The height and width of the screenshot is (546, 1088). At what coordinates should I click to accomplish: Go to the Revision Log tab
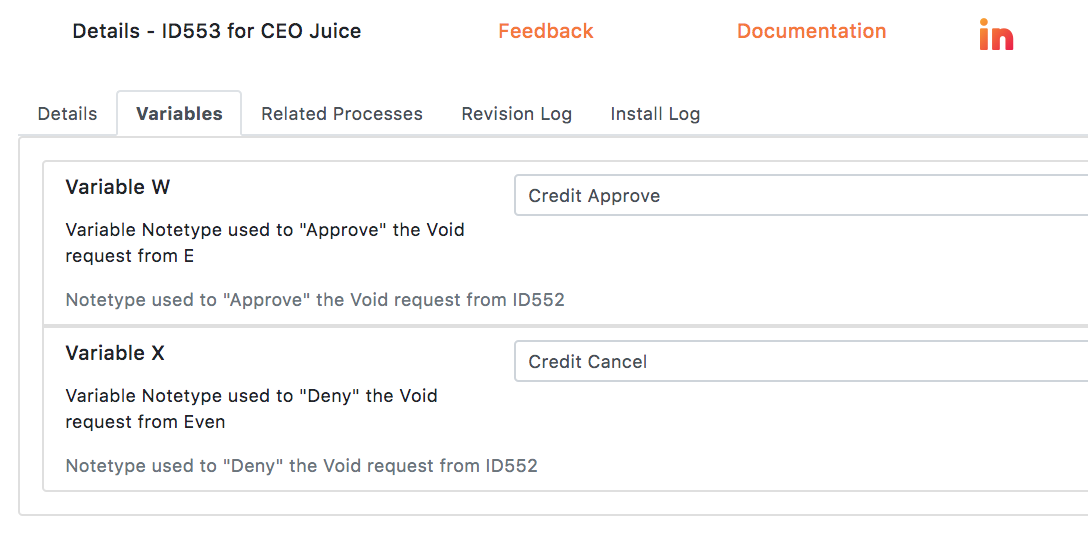click(x=516, y=114)
